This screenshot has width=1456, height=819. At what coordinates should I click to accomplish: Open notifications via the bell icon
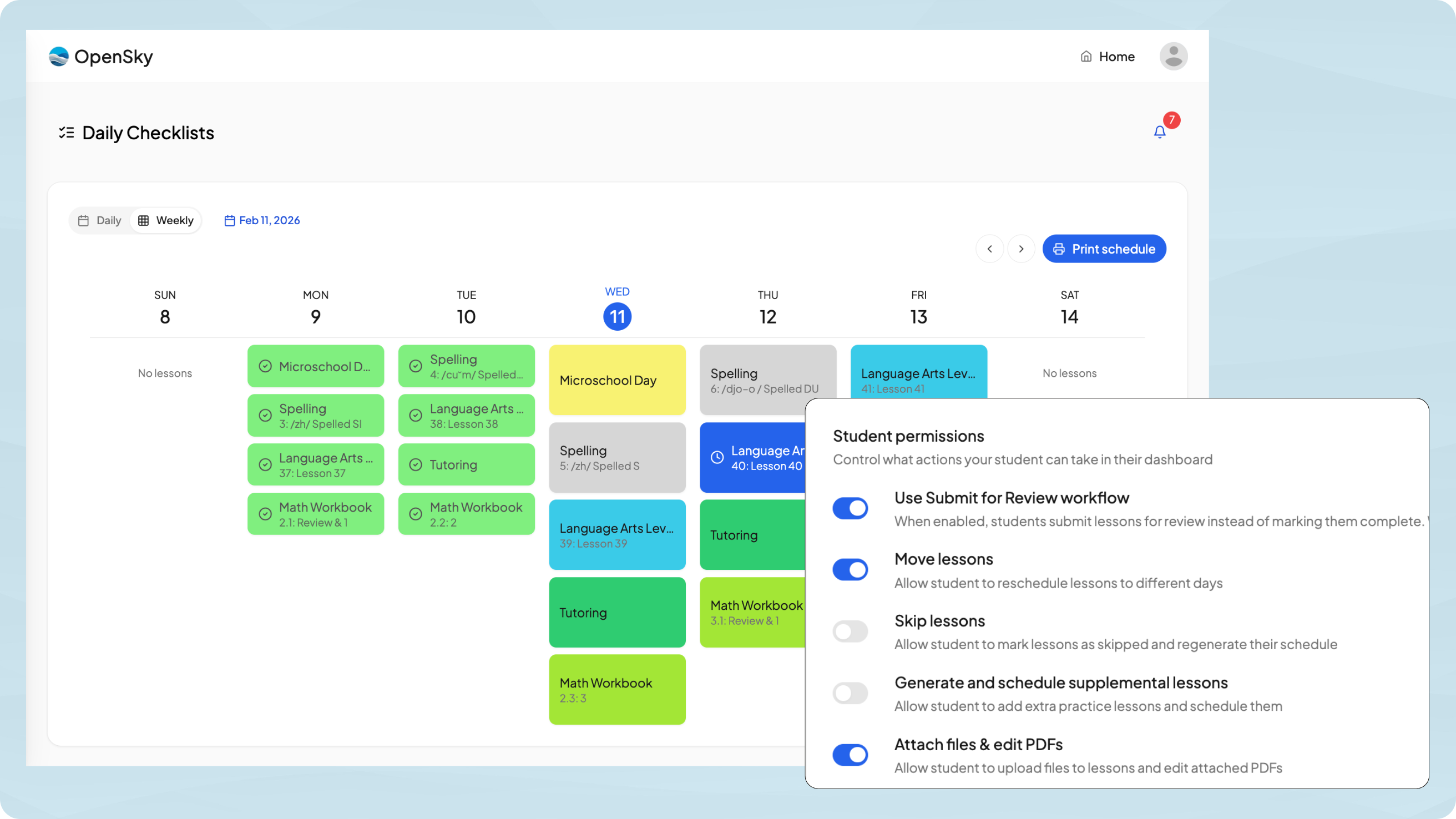pyautogui.click(x=1159, y=132)
